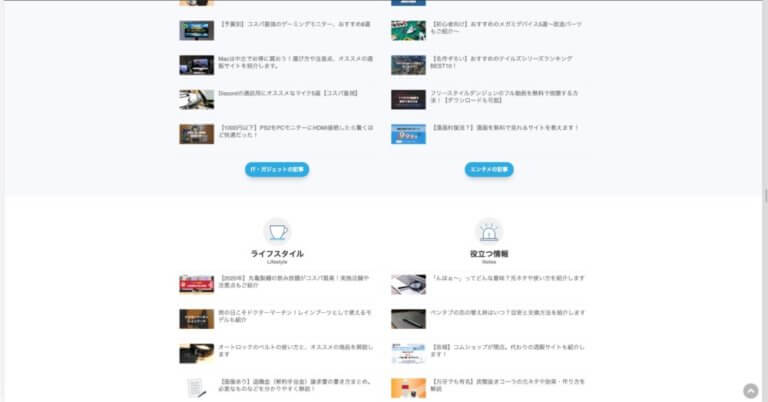Click the siren icon above 役立つ情報
The width and height of the screenshot is (768, 402).
[488, 231]
